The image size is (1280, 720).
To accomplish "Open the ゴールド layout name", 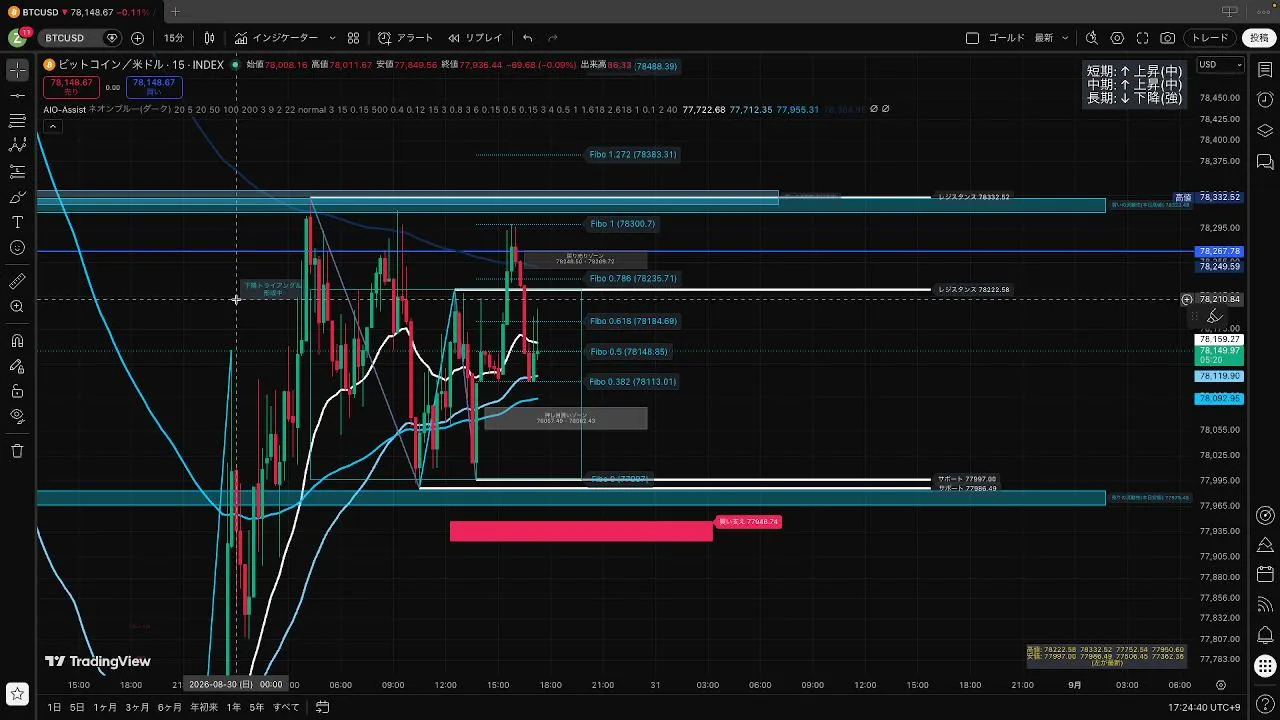I will [1006, 38].
